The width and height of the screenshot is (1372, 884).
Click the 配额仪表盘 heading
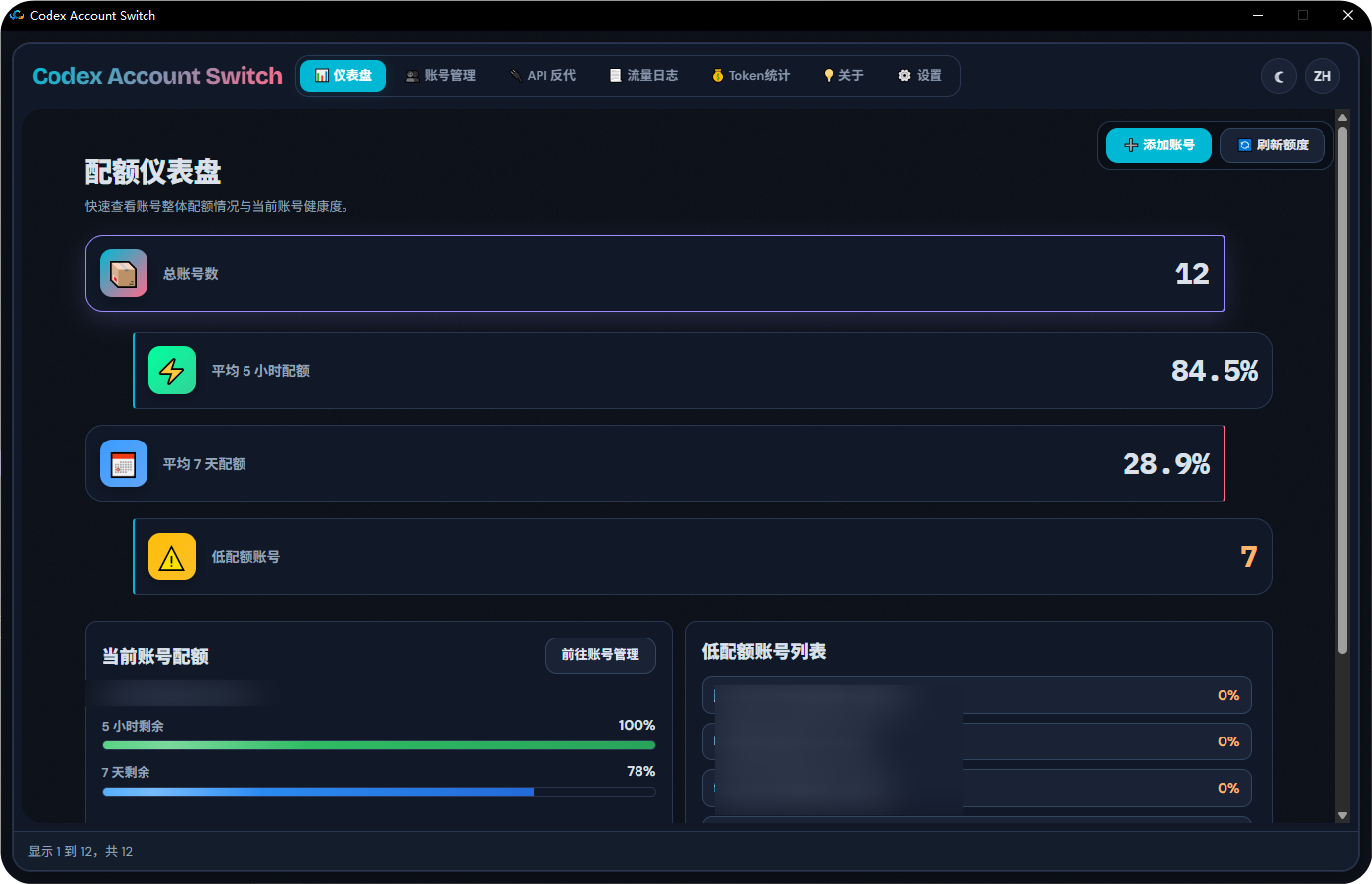tap(152, 172)
